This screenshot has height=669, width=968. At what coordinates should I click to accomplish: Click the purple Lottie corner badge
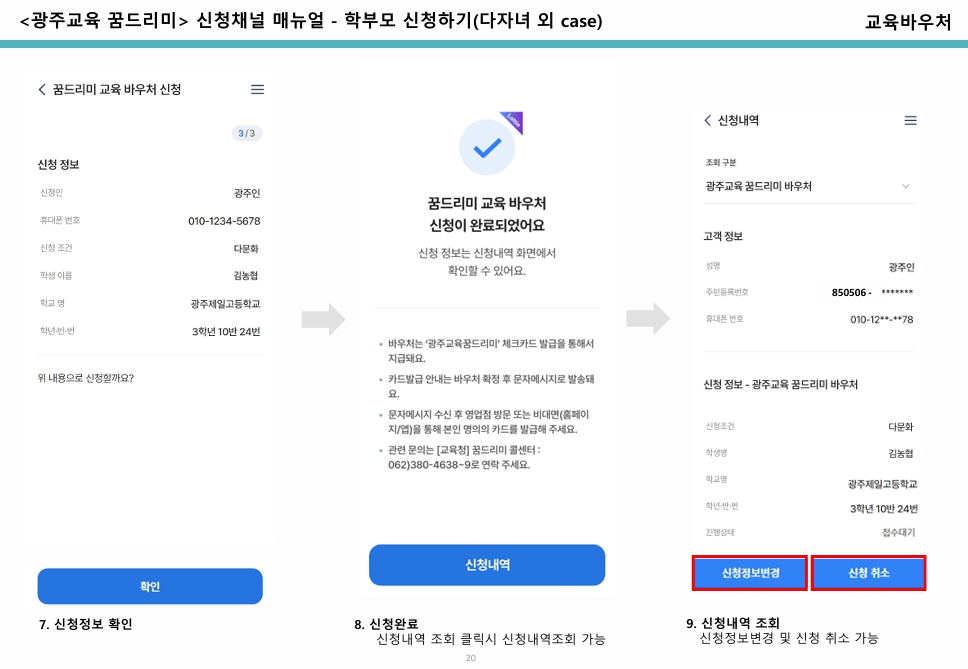tap(514, 120)
